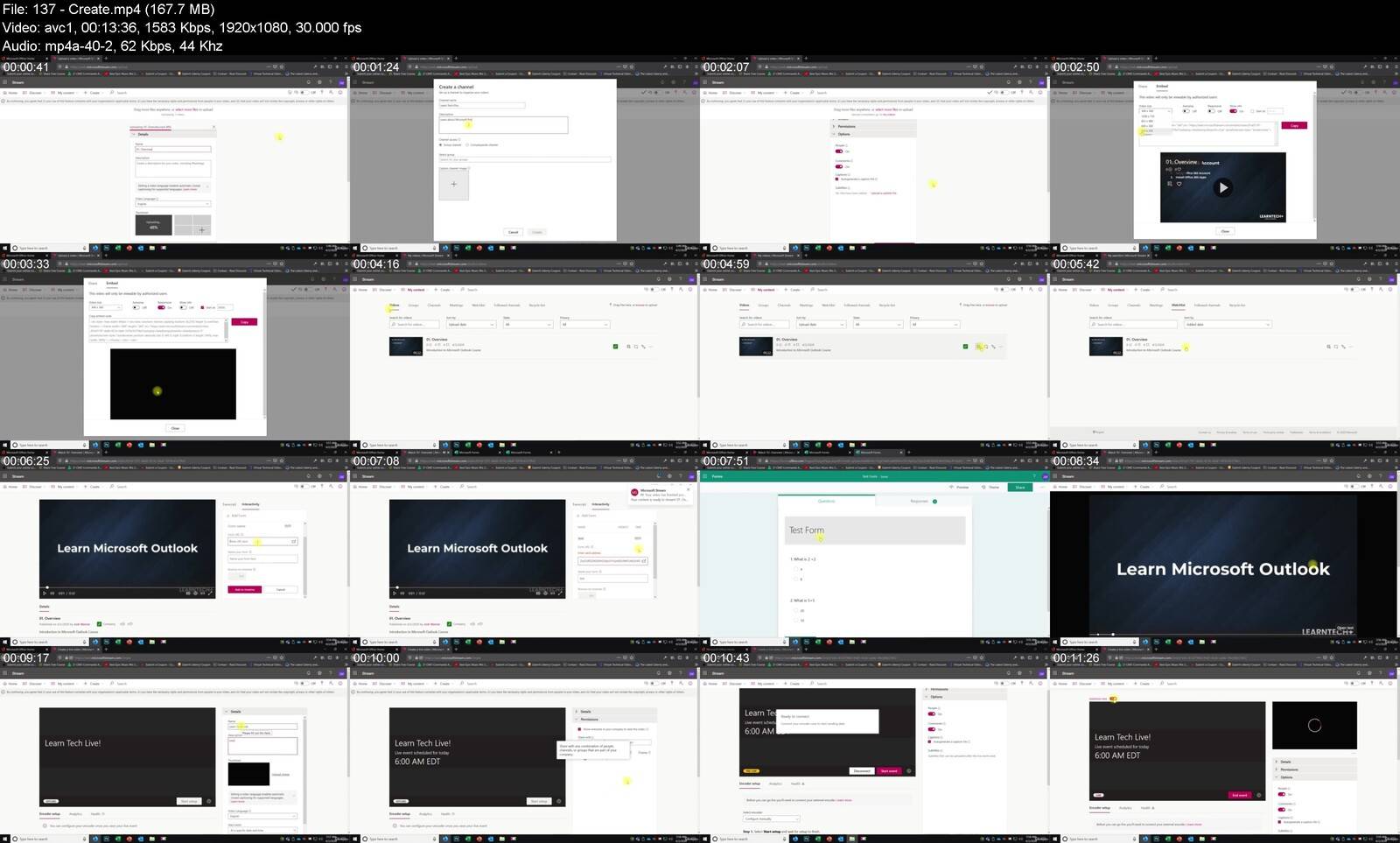Open Groups tab in 00:04:16 frame
Viewport: 1400px width, 843px height.
[x=413, y=305]
